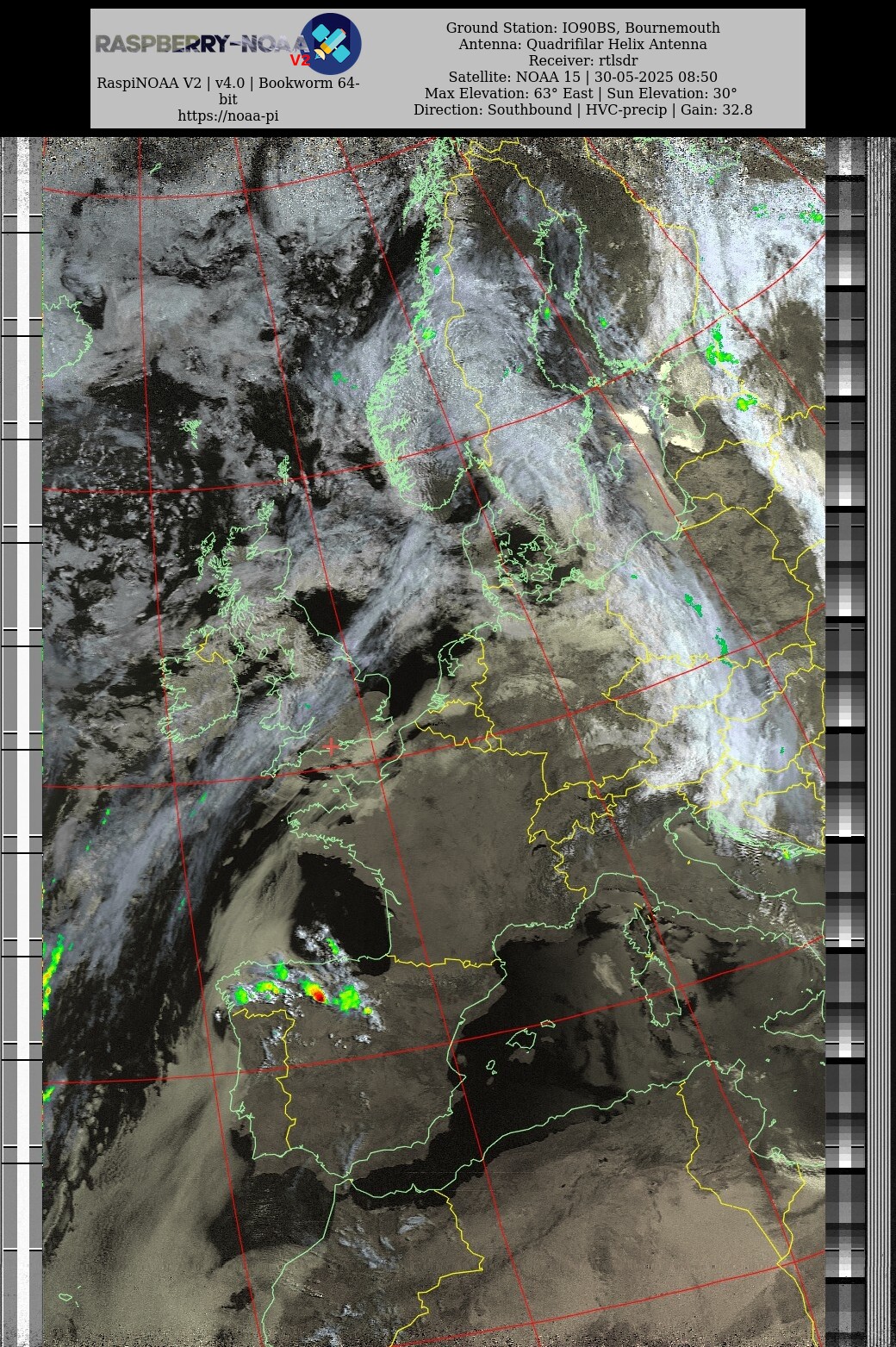Click the red precipitation spot over northern Spain

[x=317, y=995]
